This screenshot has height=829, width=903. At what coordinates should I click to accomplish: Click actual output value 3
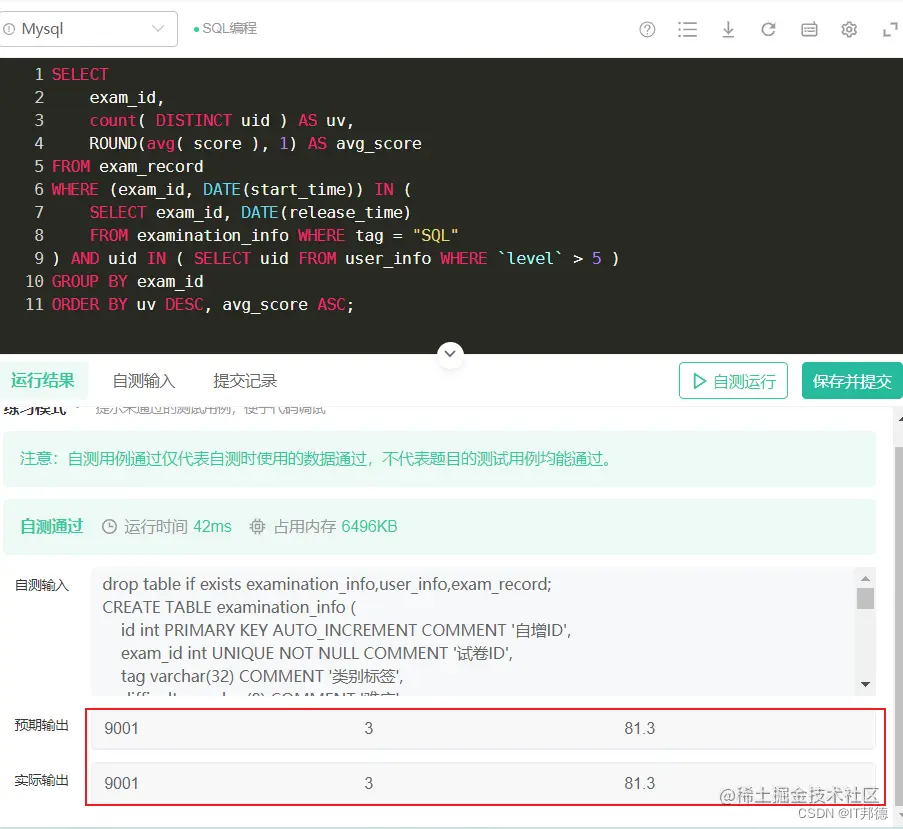(x=369, y=783)
